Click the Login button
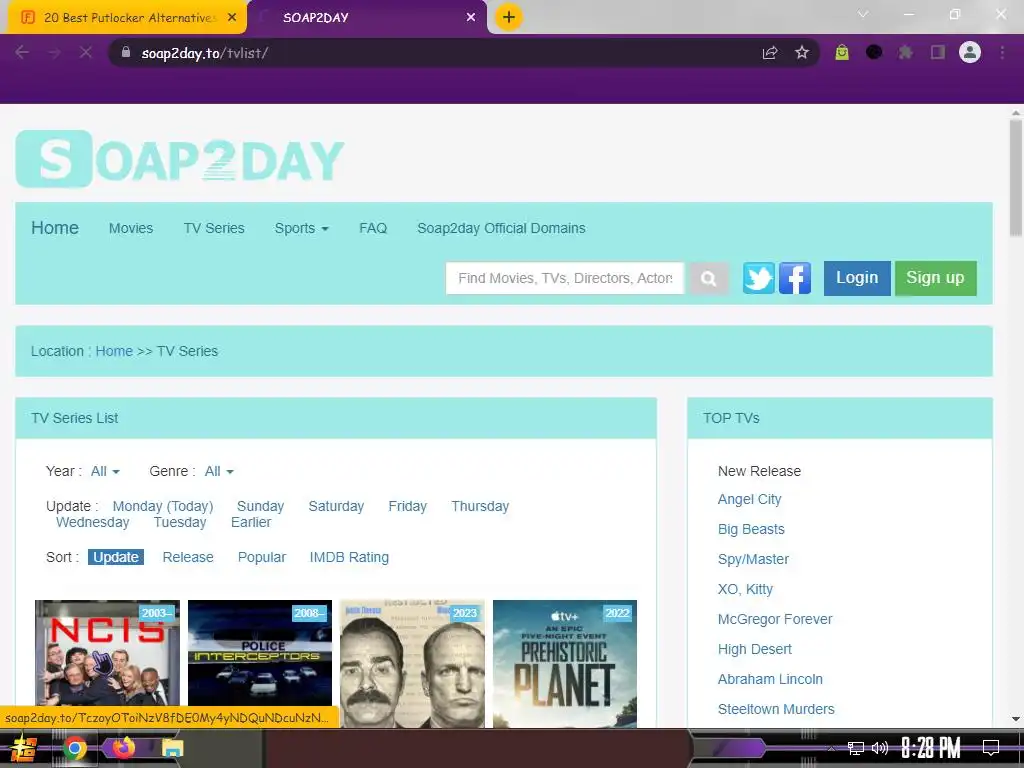 pos(857,278)
